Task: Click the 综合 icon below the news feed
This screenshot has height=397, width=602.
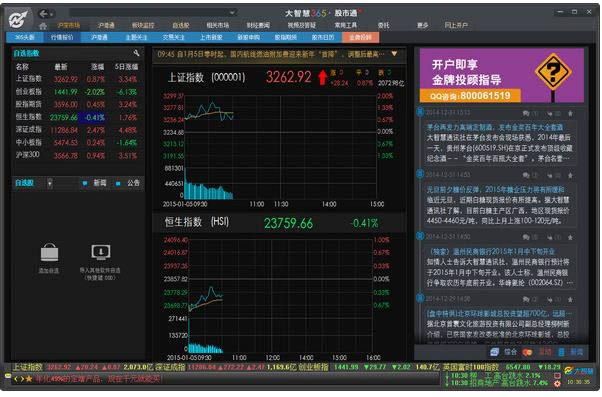Action: click(x=494, y=352)
